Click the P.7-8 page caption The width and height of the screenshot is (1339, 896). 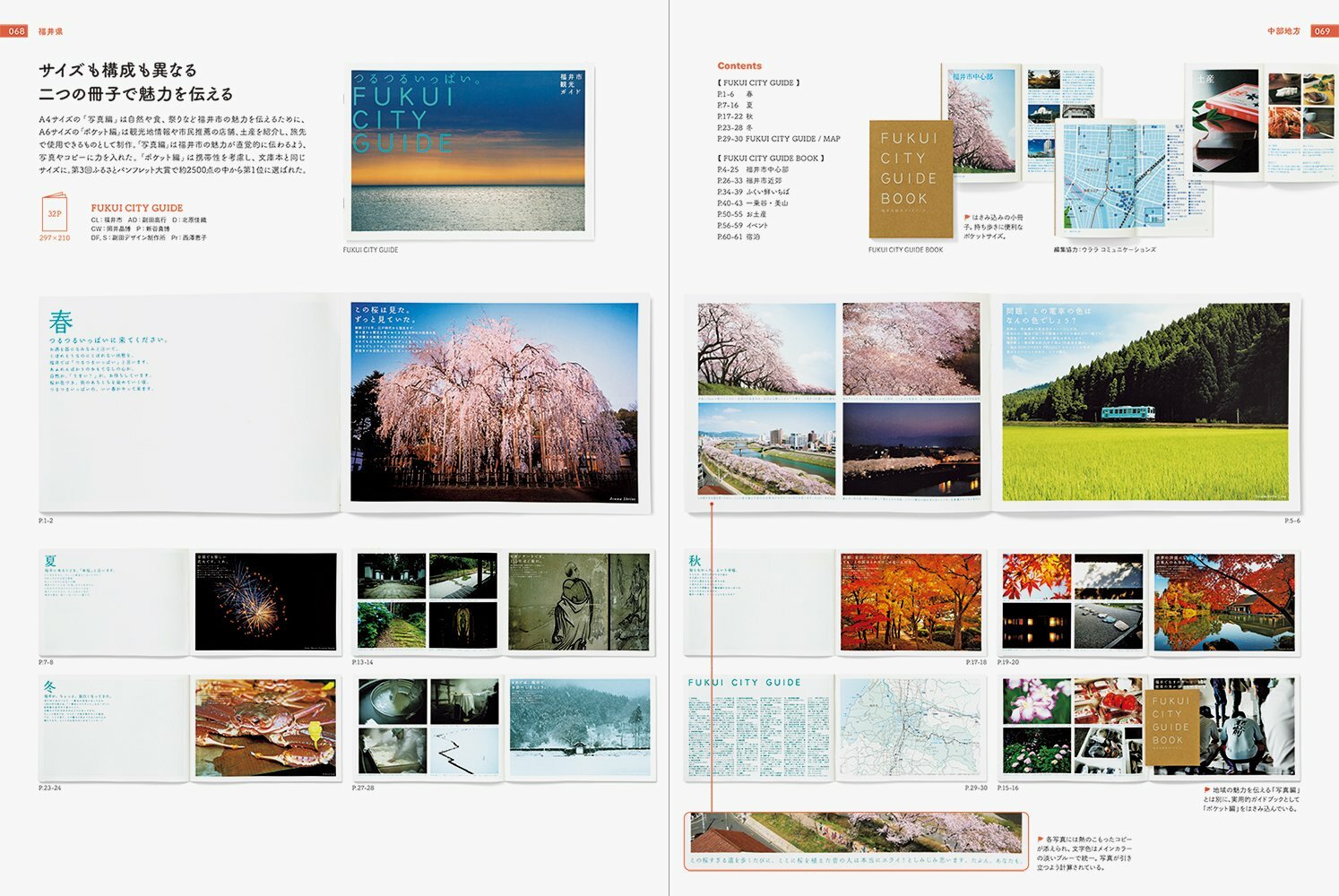click(x=46, y=662)
